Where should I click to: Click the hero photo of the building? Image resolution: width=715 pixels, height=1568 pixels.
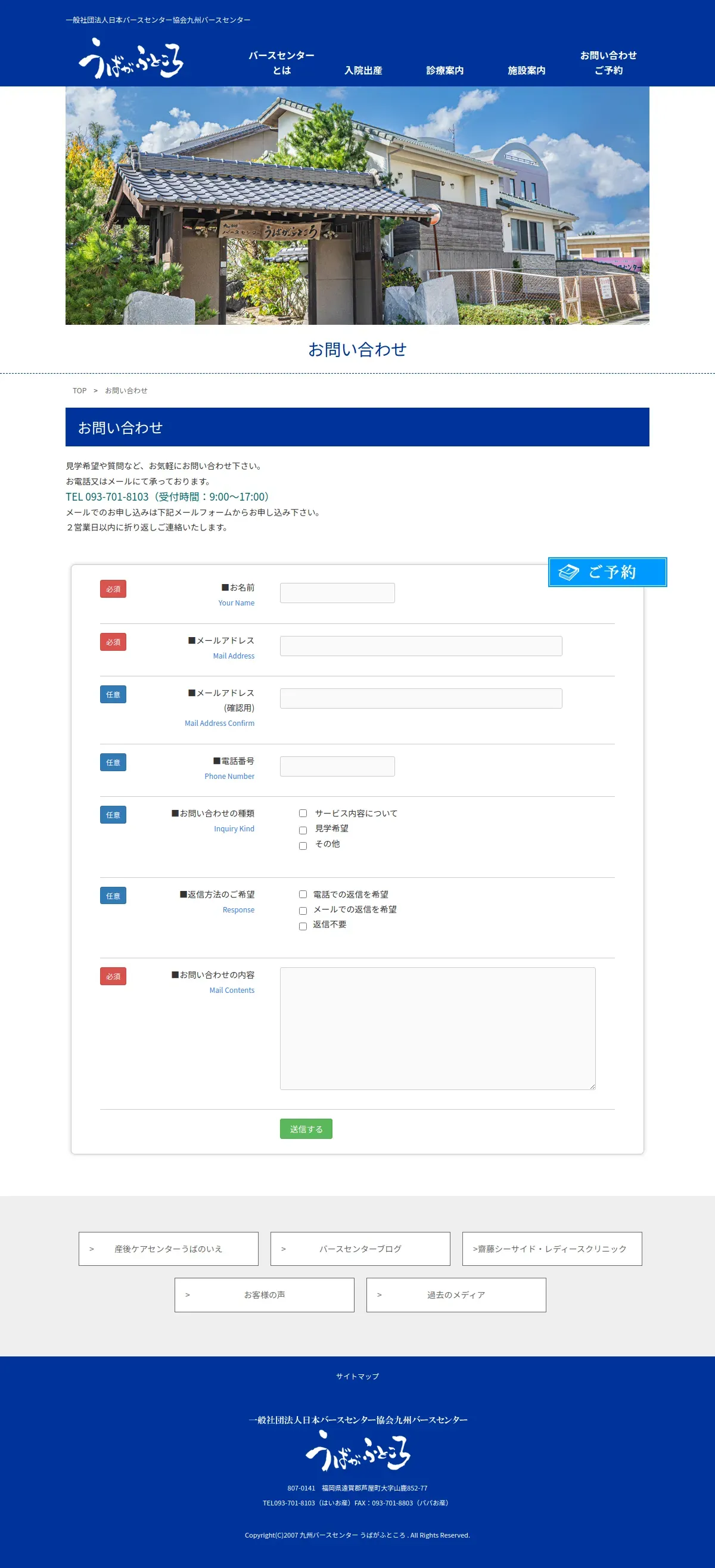pos(357,206)
